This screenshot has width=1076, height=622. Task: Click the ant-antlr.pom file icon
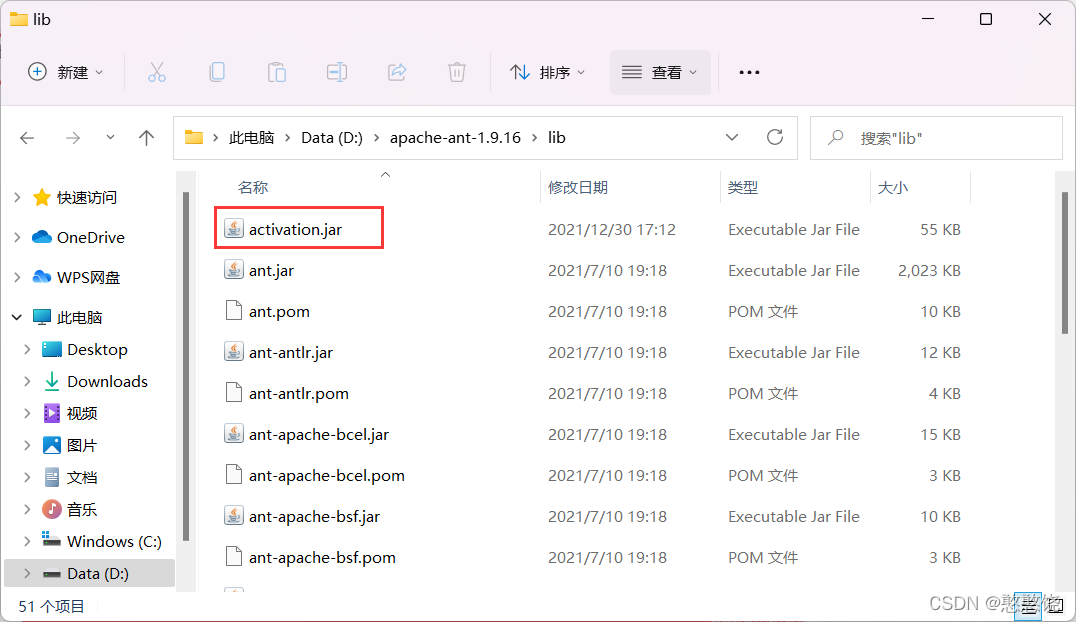[234, 393]
